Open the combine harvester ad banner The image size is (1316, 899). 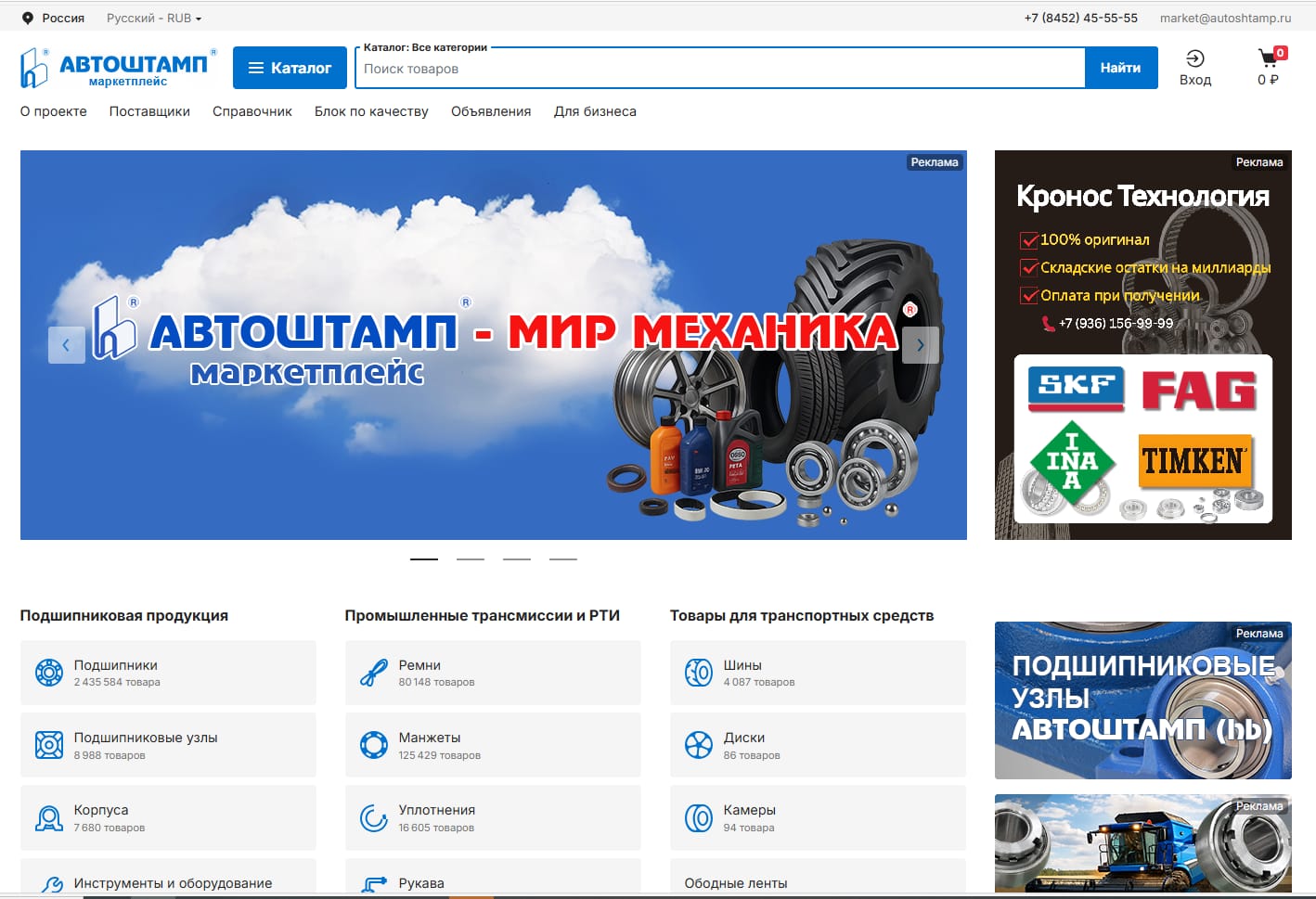[1143, 843]
